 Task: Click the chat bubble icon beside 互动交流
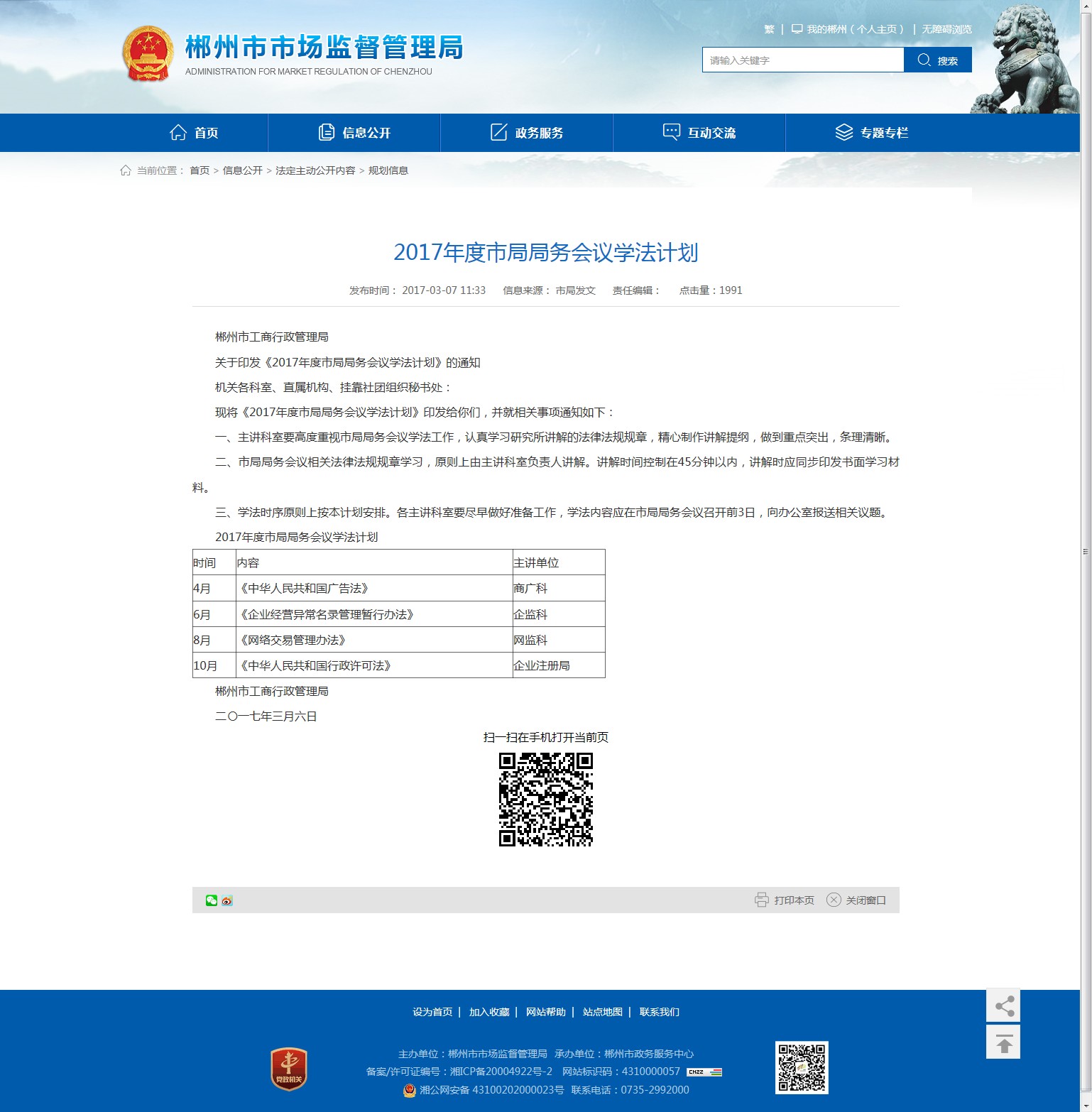(672, 133)
